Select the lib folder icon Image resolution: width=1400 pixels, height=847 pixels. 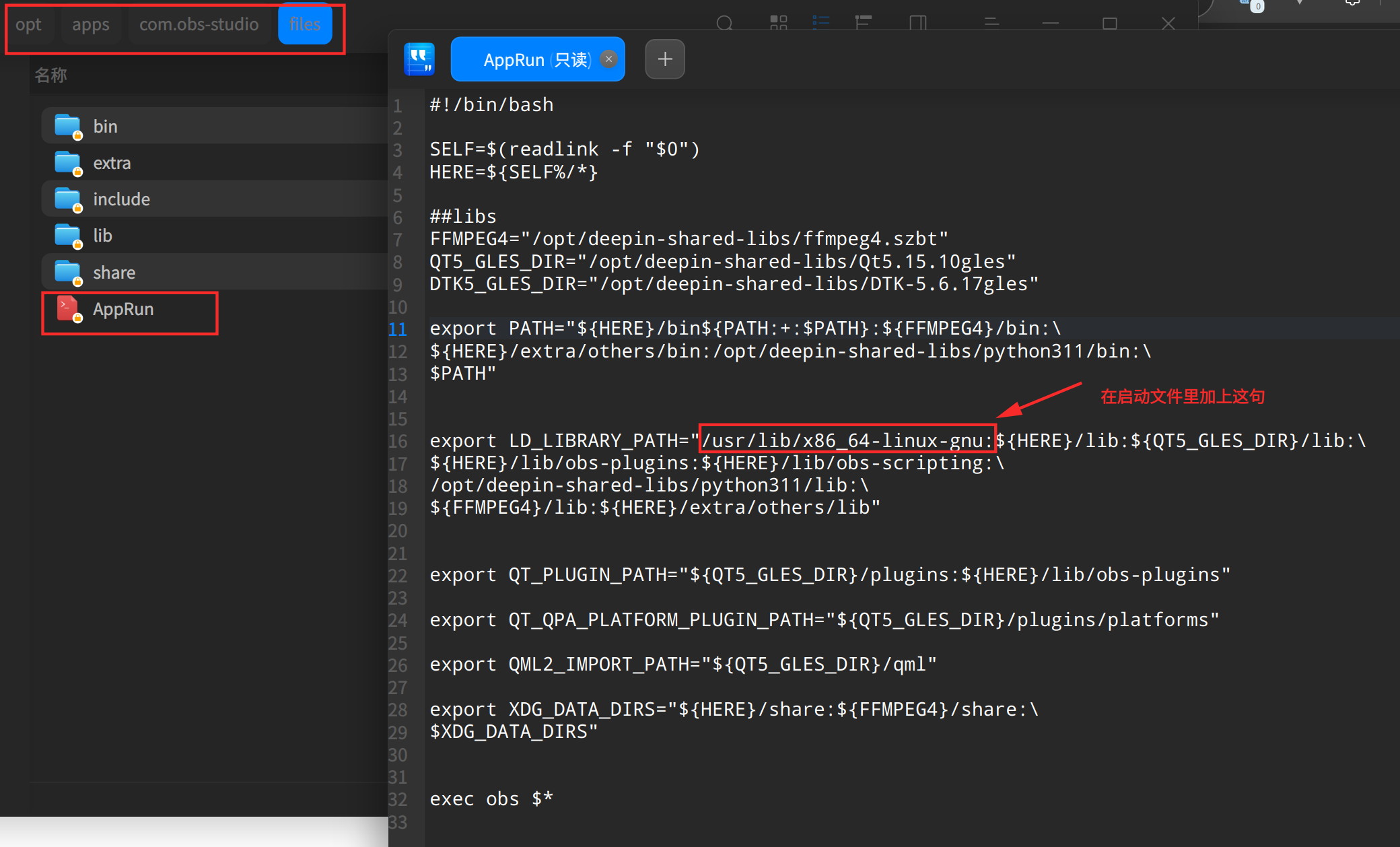coord(68,236)
